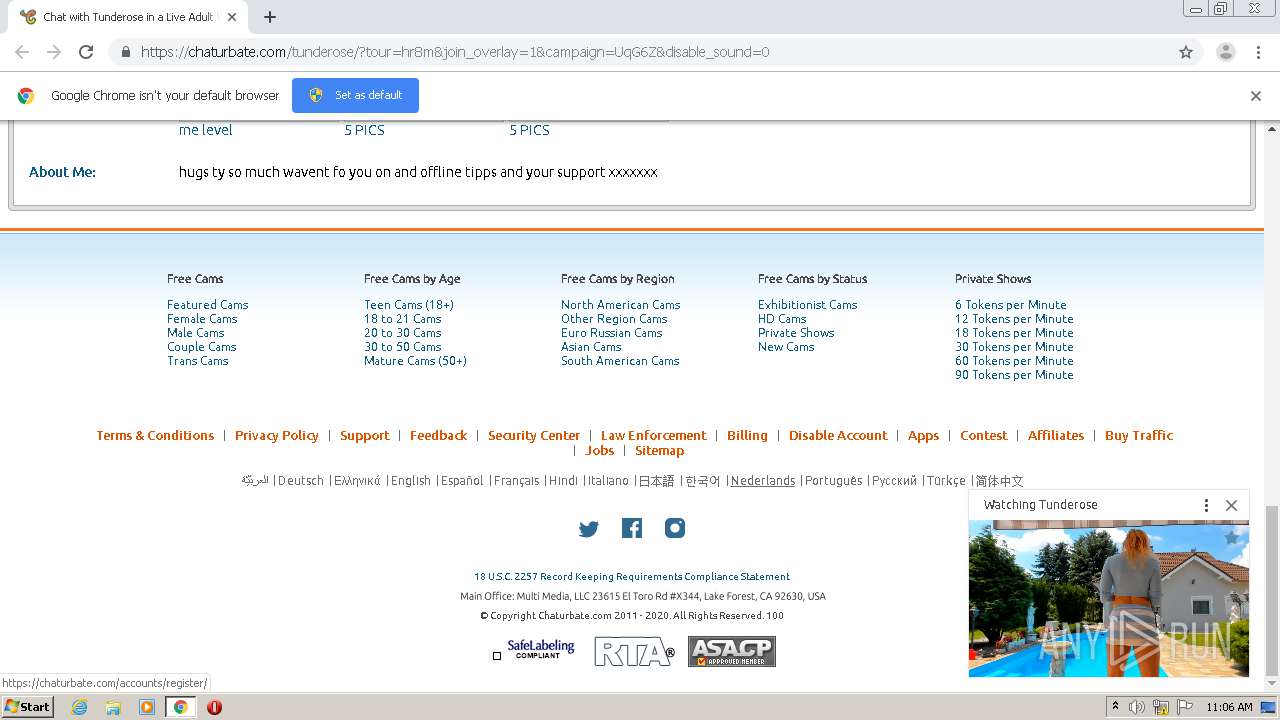Image resolution: width=1280 pixels, height=720 pixels.
Task: Go back to the previous page
Action: (22, 52)
